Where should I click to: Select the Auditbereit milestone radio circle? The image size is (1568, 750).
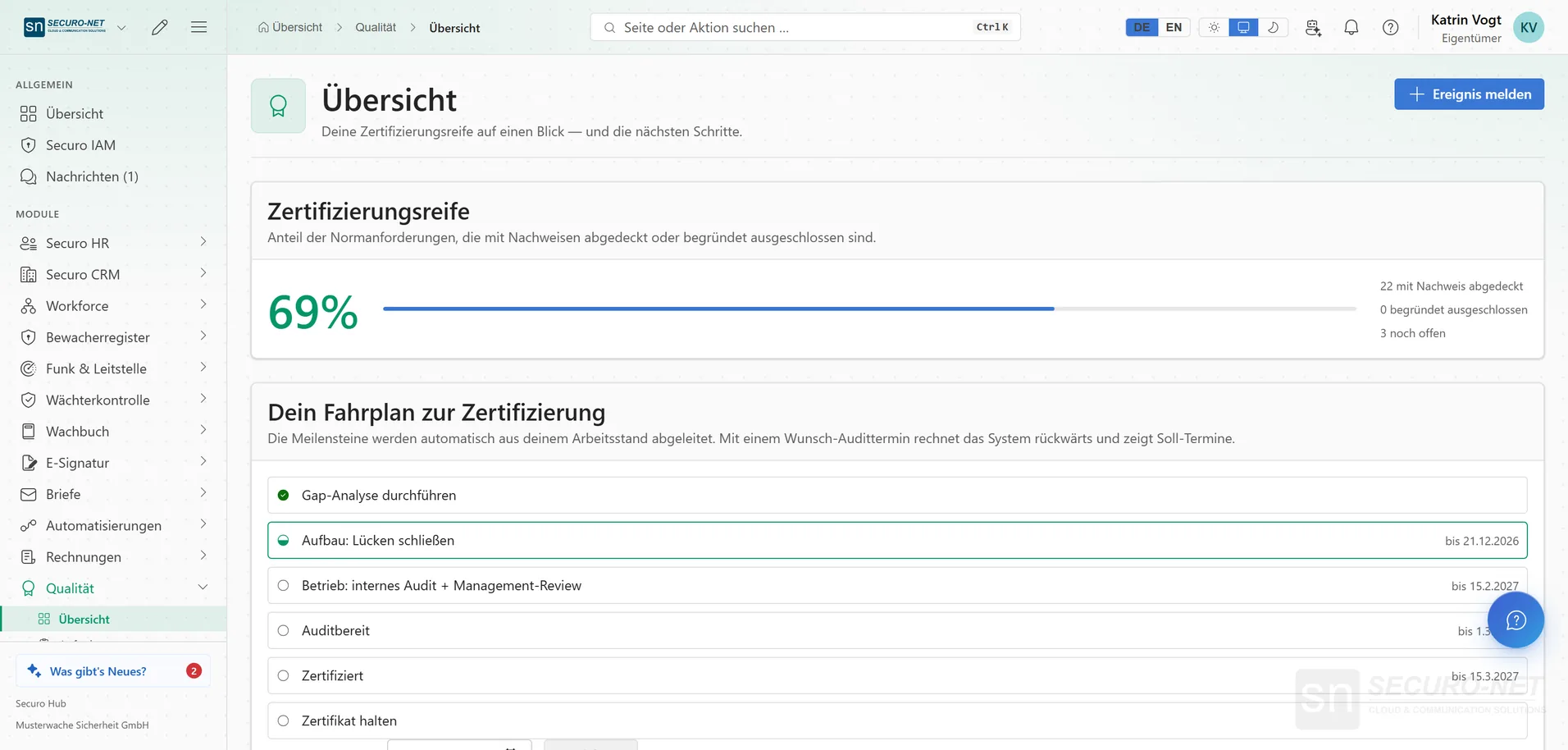click(283, 630)
